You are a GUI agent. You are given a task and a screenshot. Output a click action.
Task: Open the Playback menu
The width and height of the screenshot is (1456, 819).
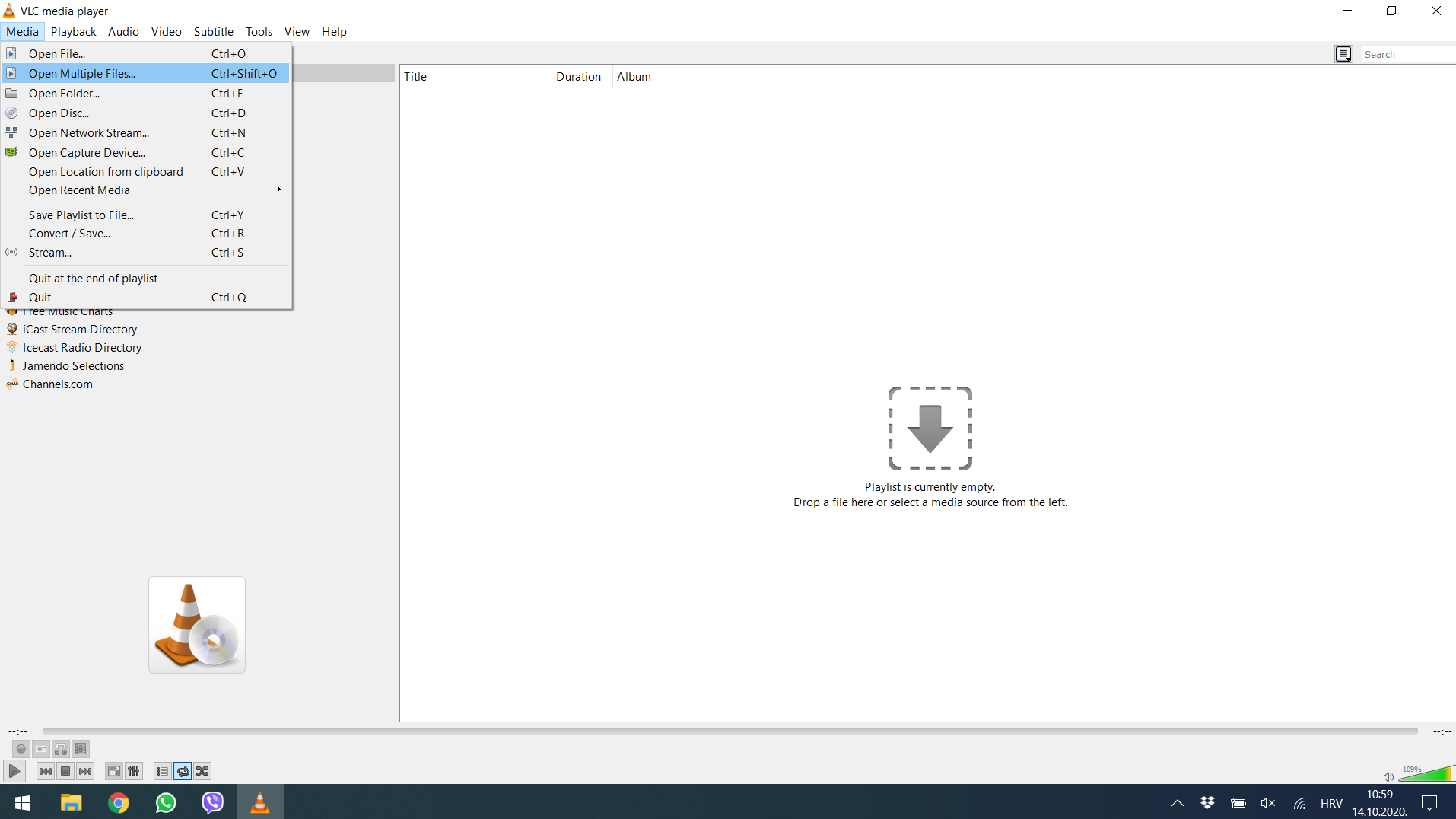[73, 31]
